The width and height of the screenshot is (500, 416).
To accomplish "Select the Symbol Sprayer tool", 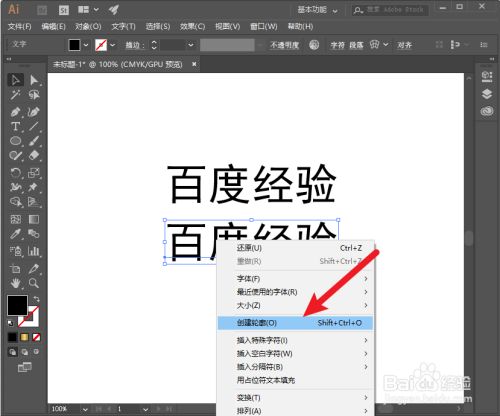I will [15, 251].
